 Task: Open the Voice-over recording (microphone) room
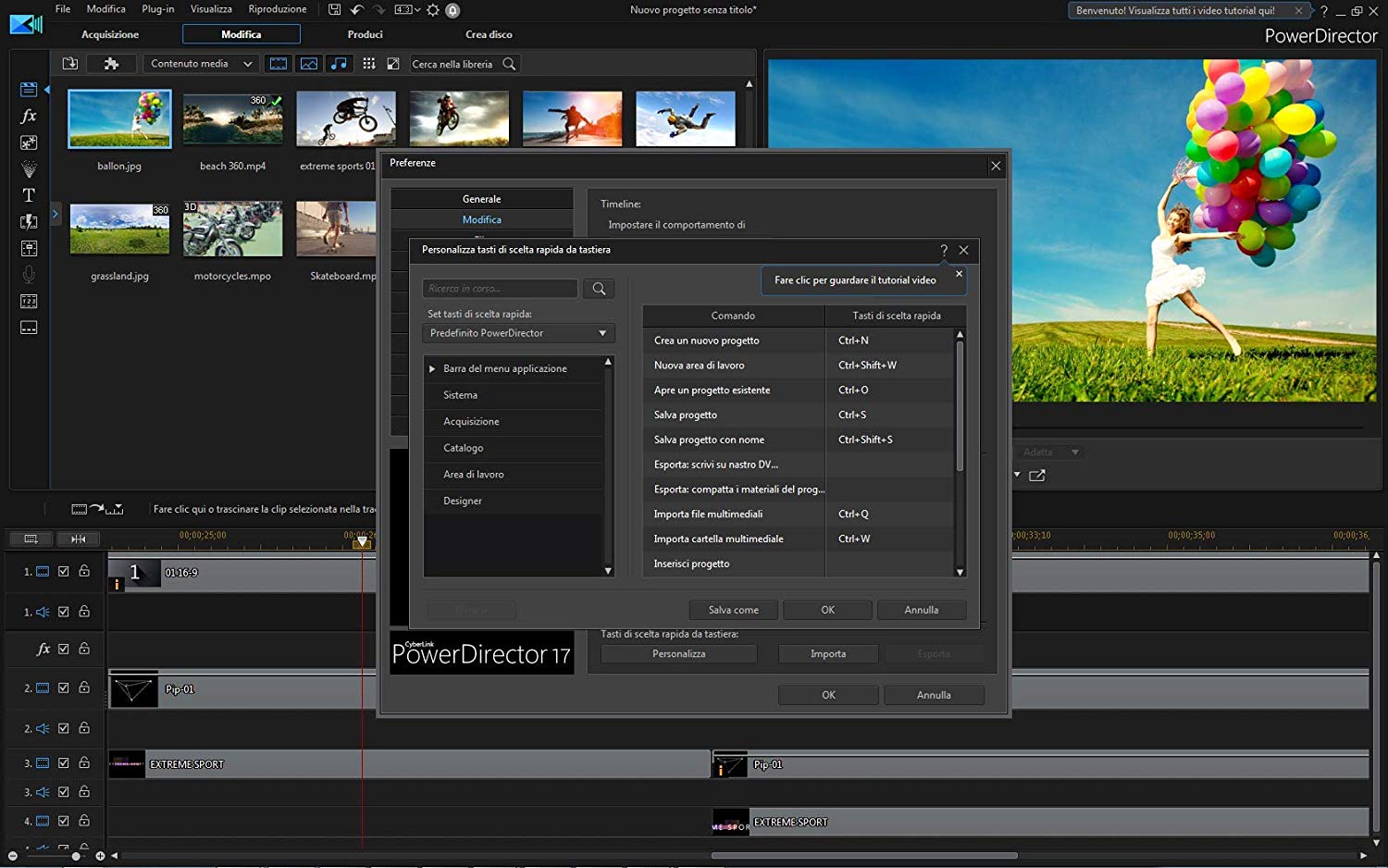pyautogui.click(x=29, y=274)
